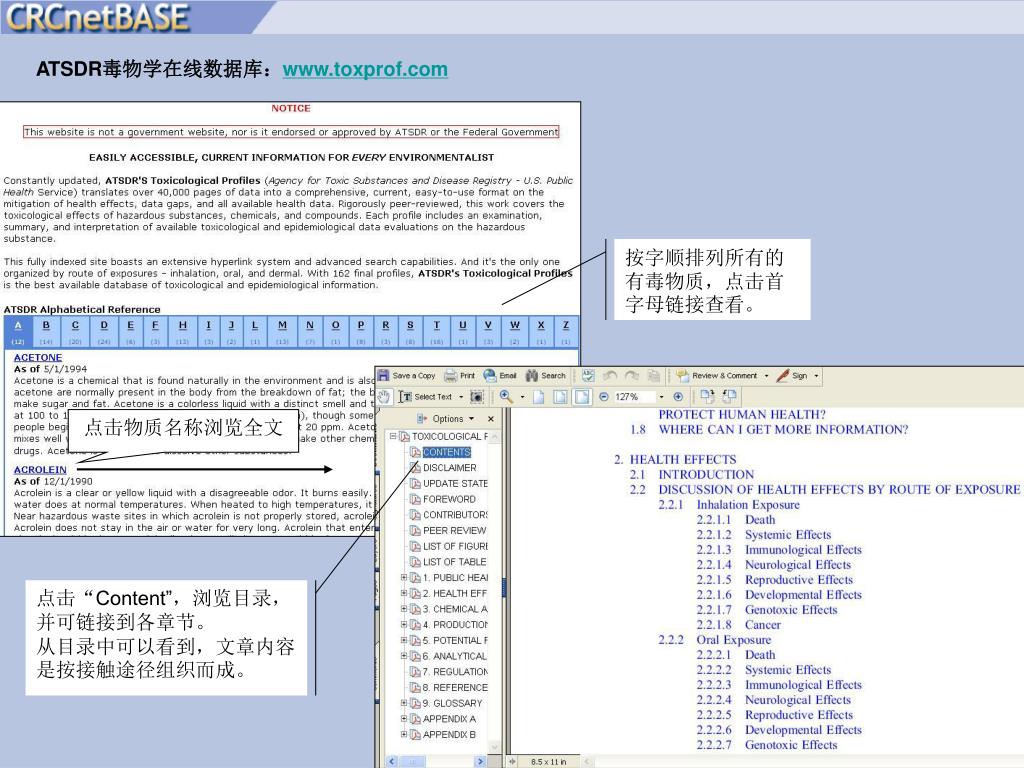The height and width of the screenshot is (768, 1024).
Task: Click the Save a Copy button
Action: (x=406, y=376)
